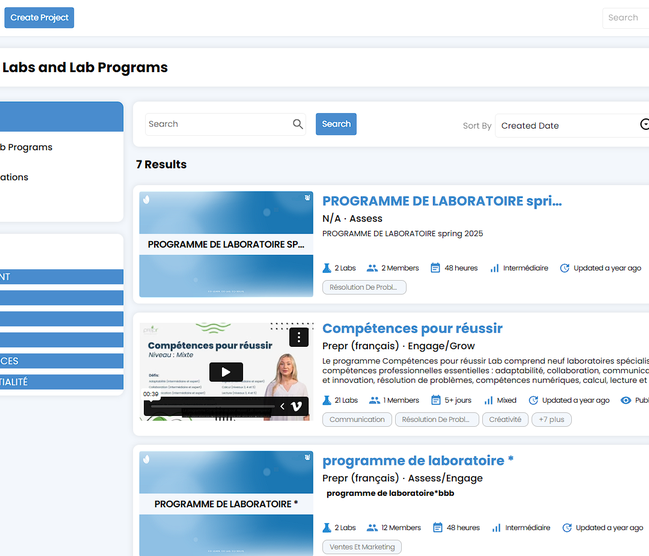The image size is (649, 556).
Task: Click the Vimeo logo on video player
Action: (x=296, y=407)
